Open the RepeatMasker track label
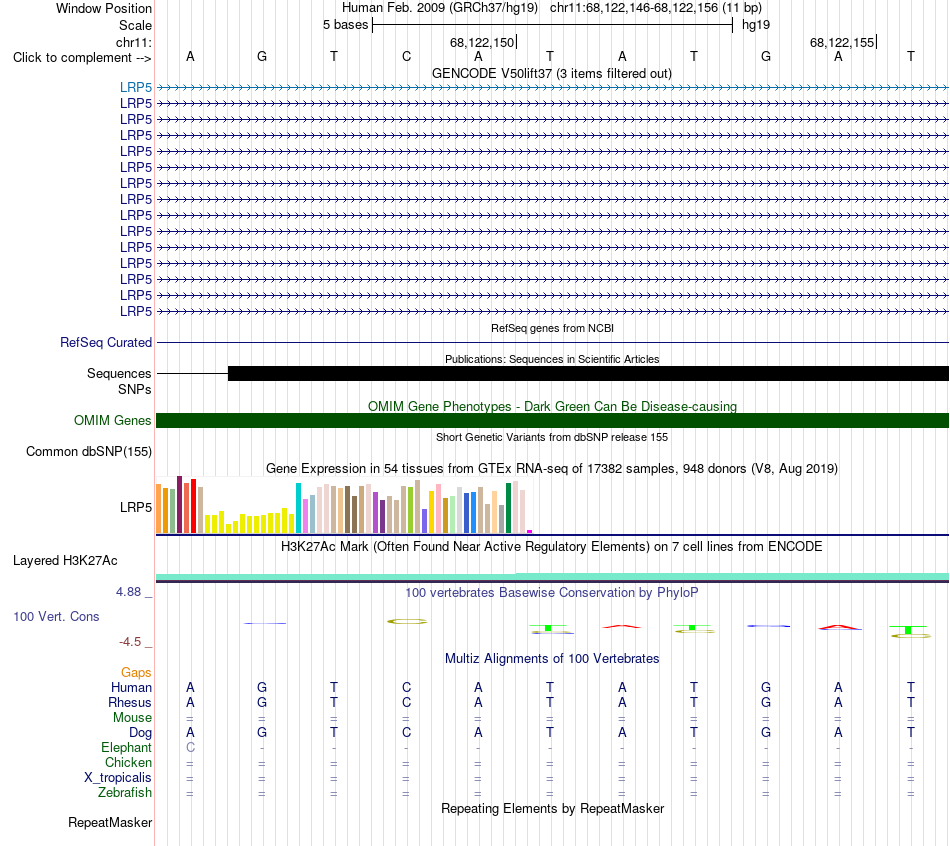Screen dimensions: 950x846 pyautogui.click(x=110, y=822)
